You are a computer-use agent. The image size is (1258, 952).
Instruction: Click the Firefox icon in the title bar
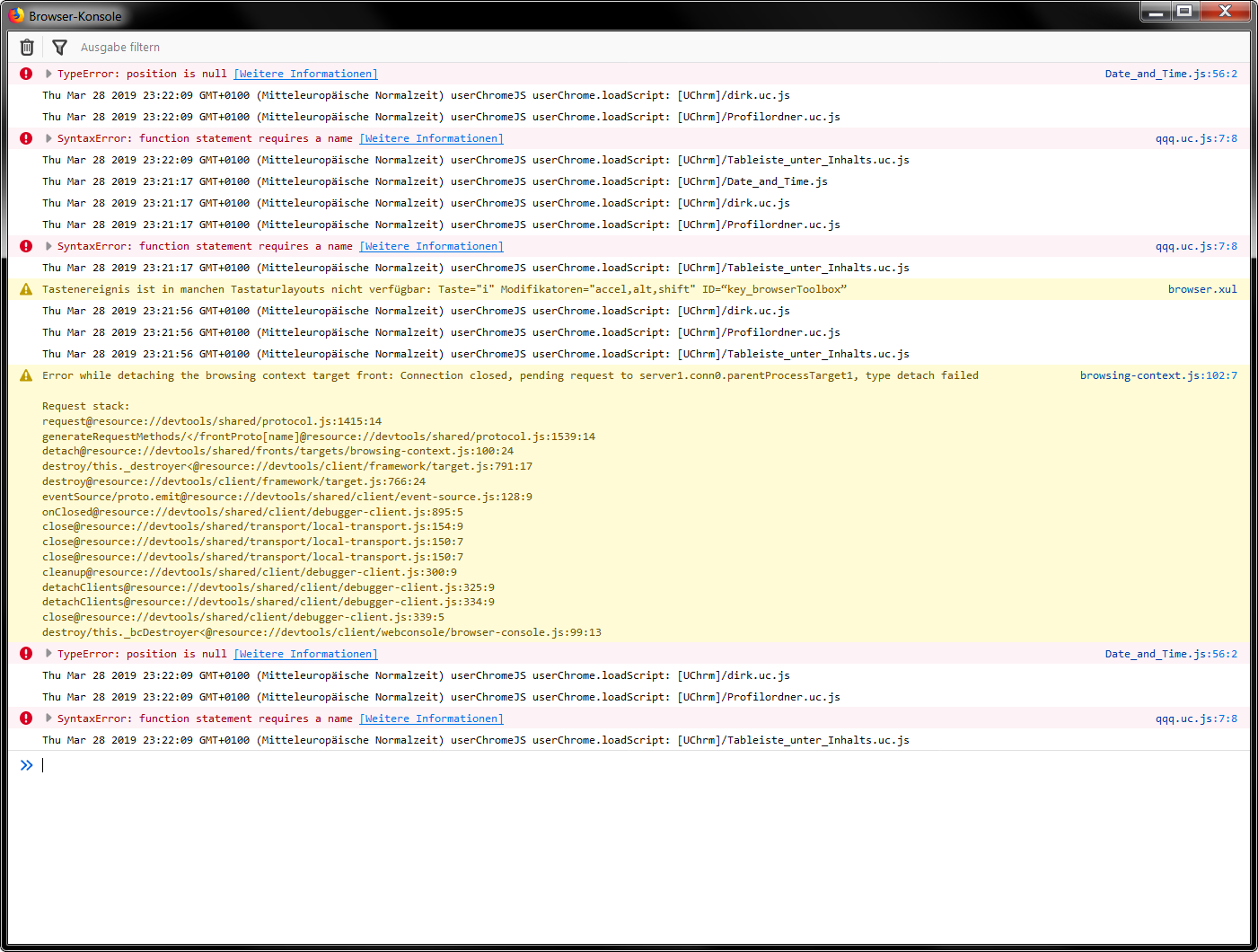(16, 15)
